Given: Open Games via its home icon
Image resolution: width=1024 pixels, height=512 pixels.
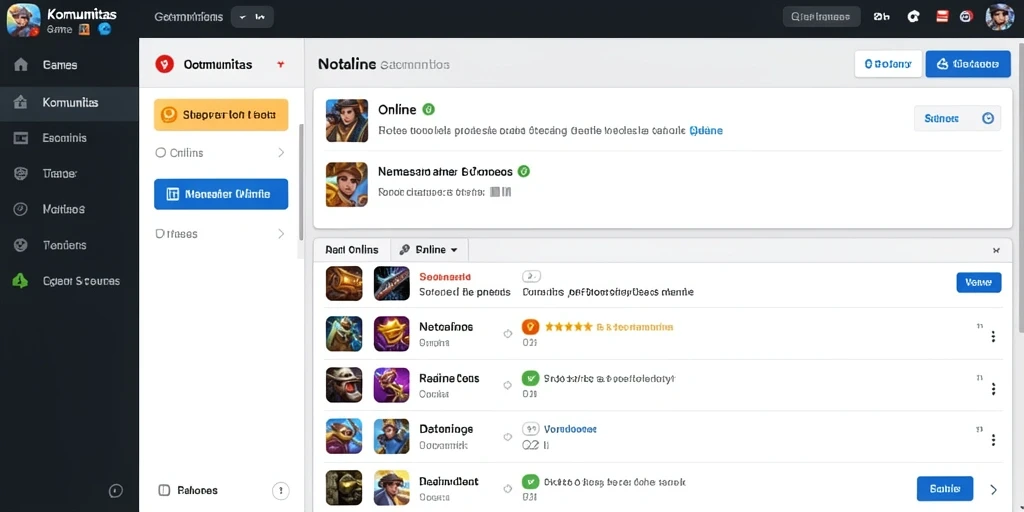Looking at the screenshot, I should tap(21, 65).
